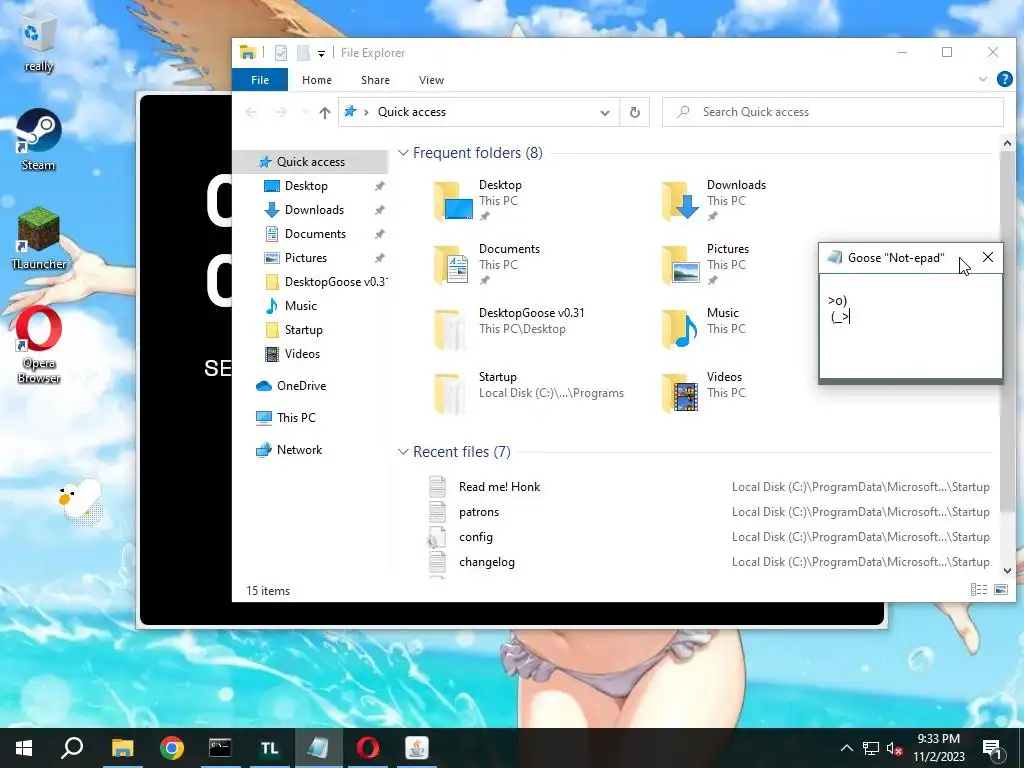Select Startup in the navigation pane

click(x=304, y=330)
